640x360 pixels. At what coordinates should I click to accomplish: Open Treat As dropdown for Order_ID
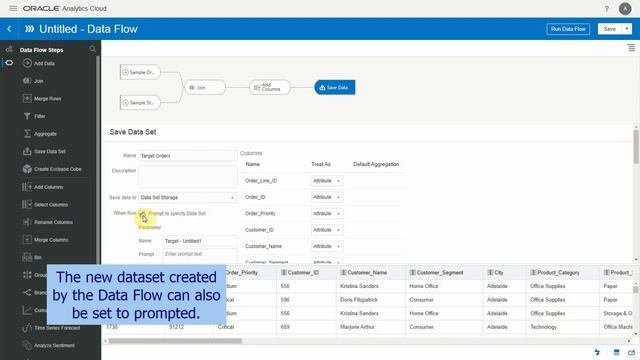click(327, 197)
